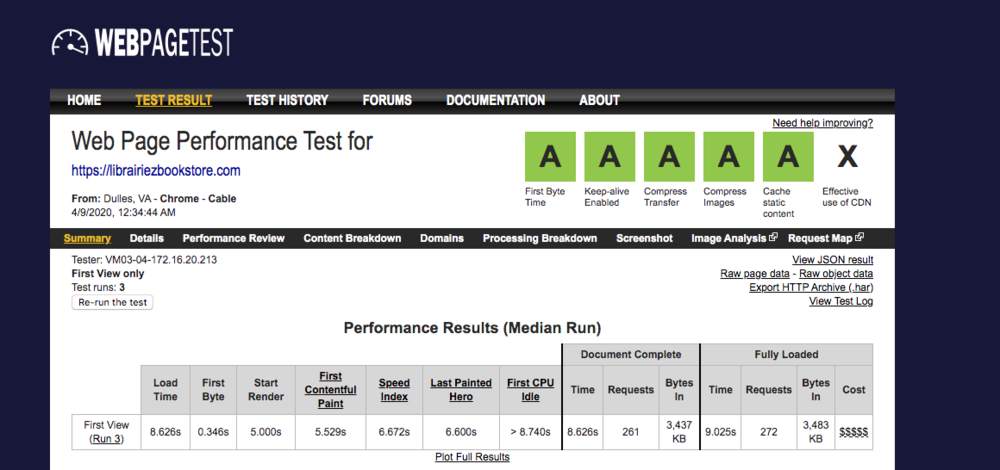This screenshot has width=1000, height=470.
Task: Click the $$$$$ cost link
Action: point(853,431)
